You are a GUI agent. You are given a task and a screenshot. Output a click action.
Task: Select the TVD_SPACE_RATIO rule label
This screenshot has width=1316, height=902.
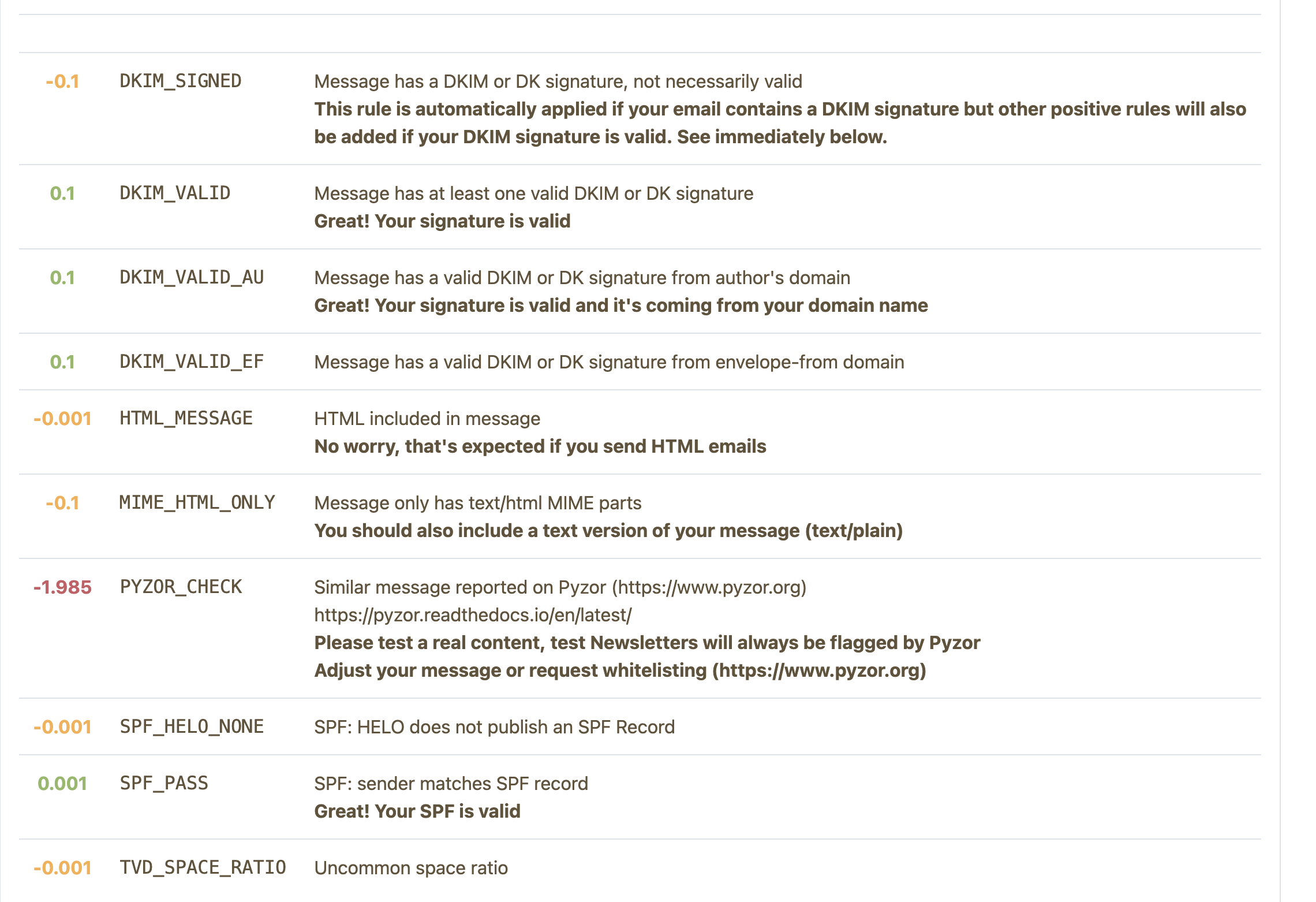point(203,868)
